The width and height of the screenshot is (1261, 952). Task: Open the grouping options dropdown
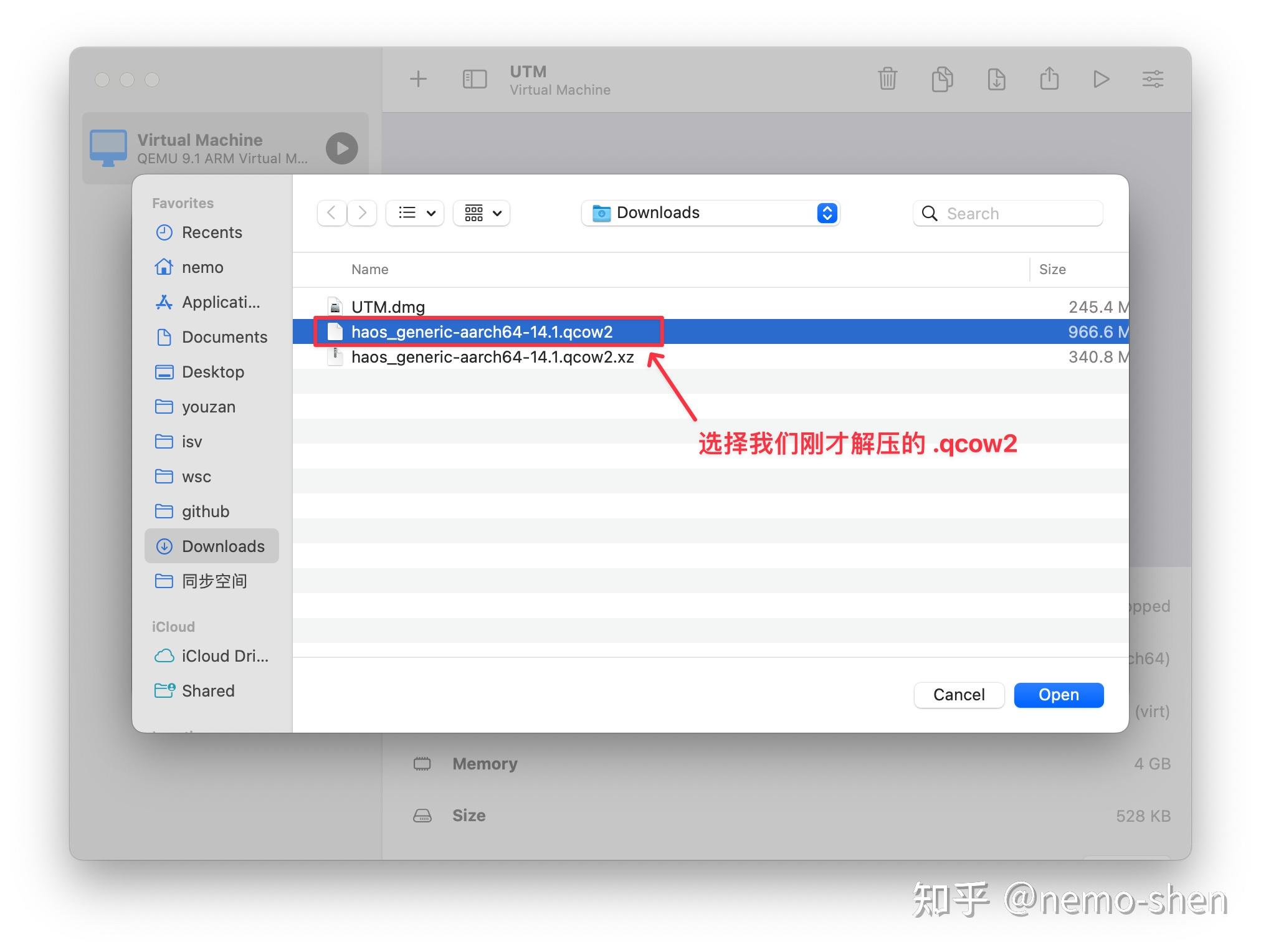click(x=480, y=213)
